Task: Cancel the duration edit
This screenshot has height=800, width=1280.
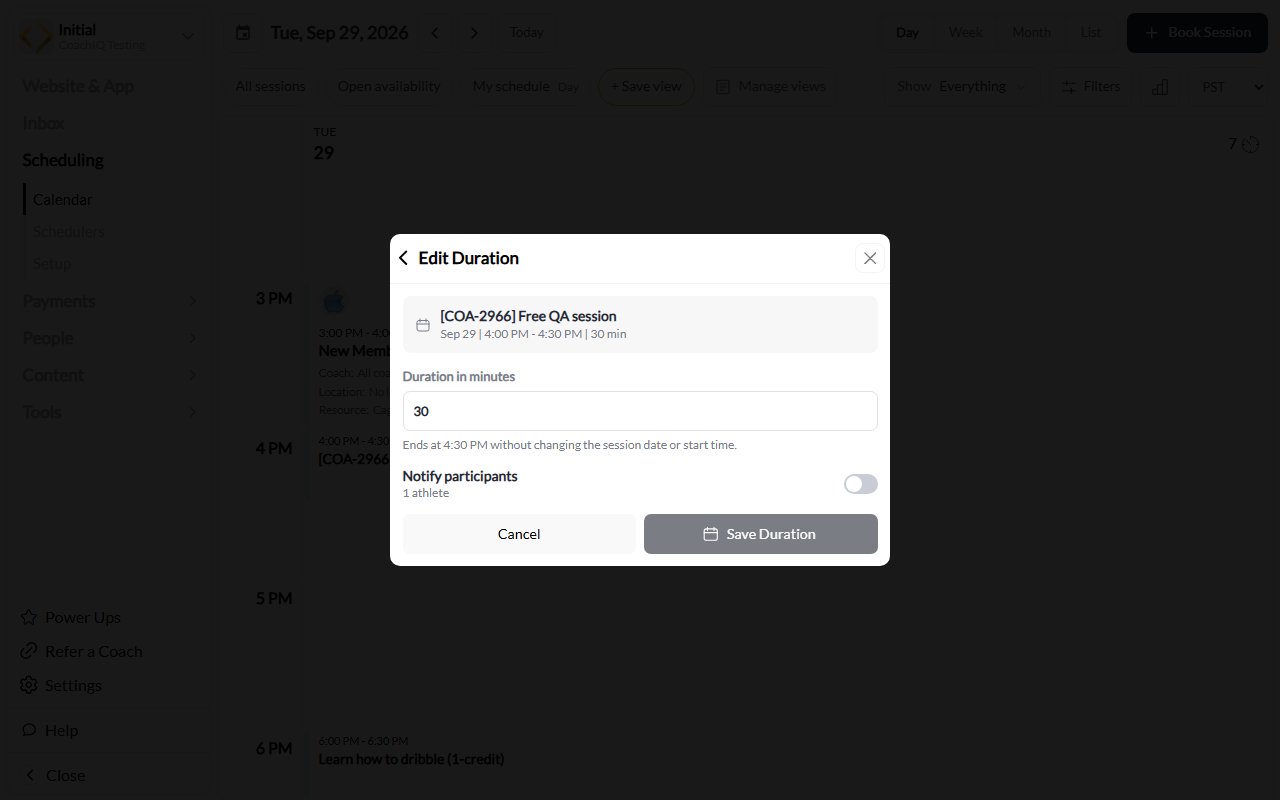Action: coord(519,534)
